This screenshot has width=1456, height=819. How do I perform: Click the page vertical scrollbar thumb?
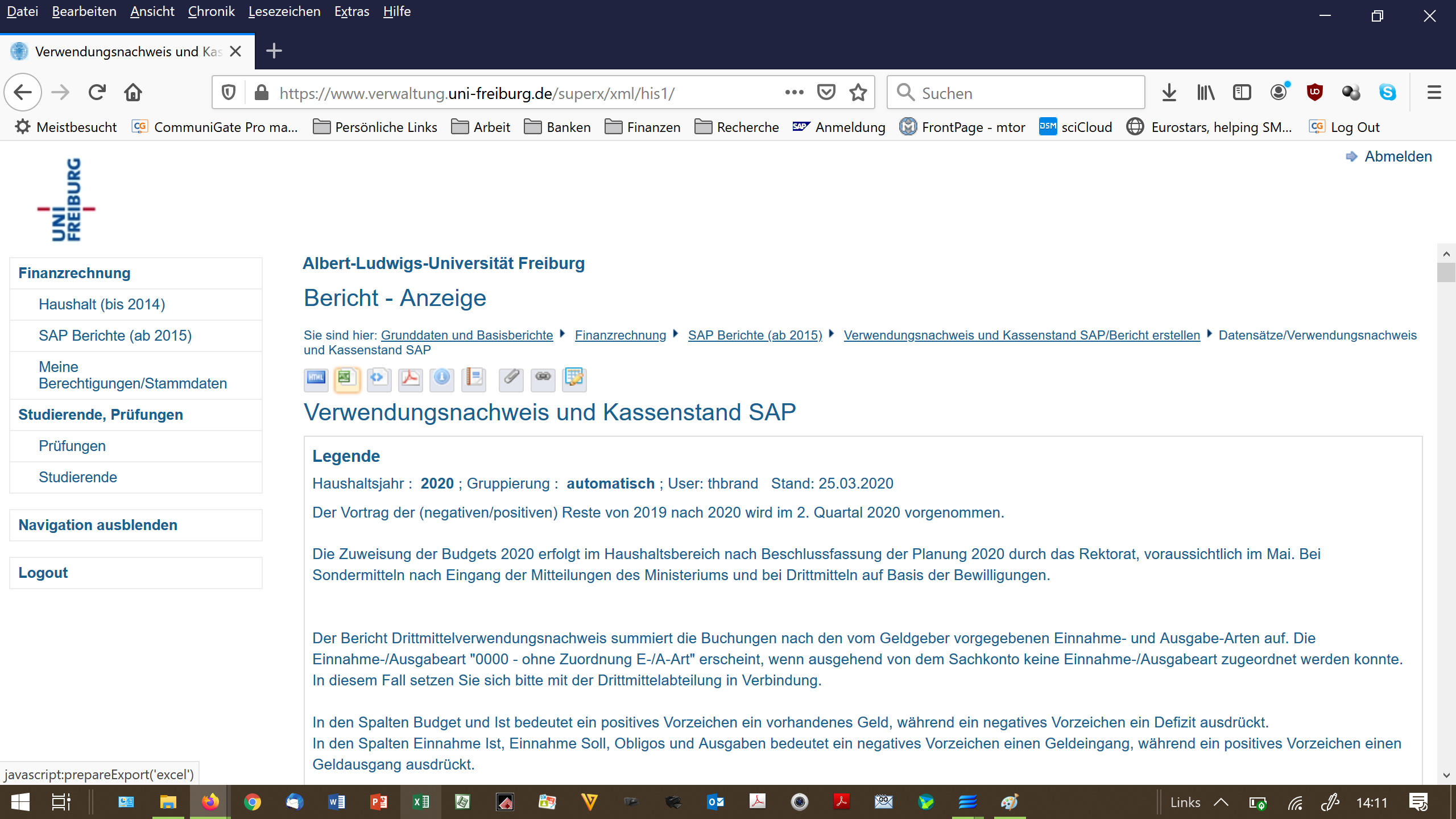[x=1446, y=272]
